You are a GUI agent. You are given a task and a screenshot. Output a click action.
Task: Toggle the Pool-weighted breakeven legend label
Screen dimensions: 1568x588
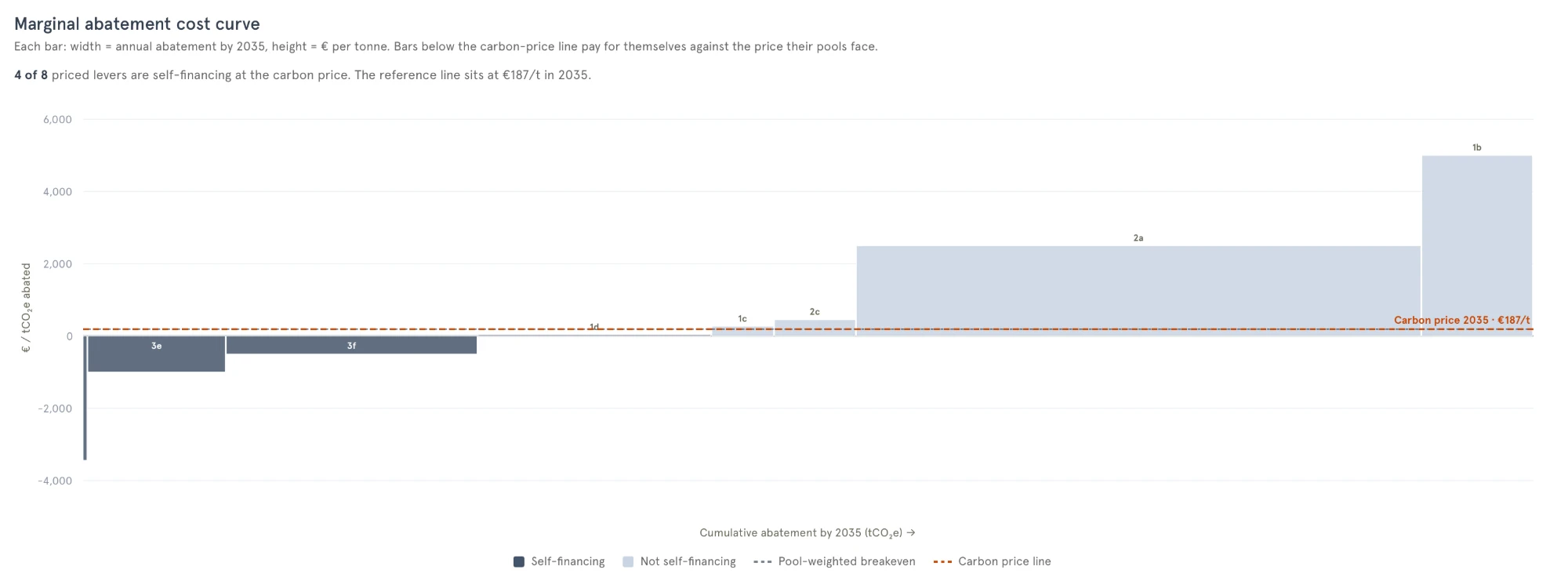[x=847, y=561]
